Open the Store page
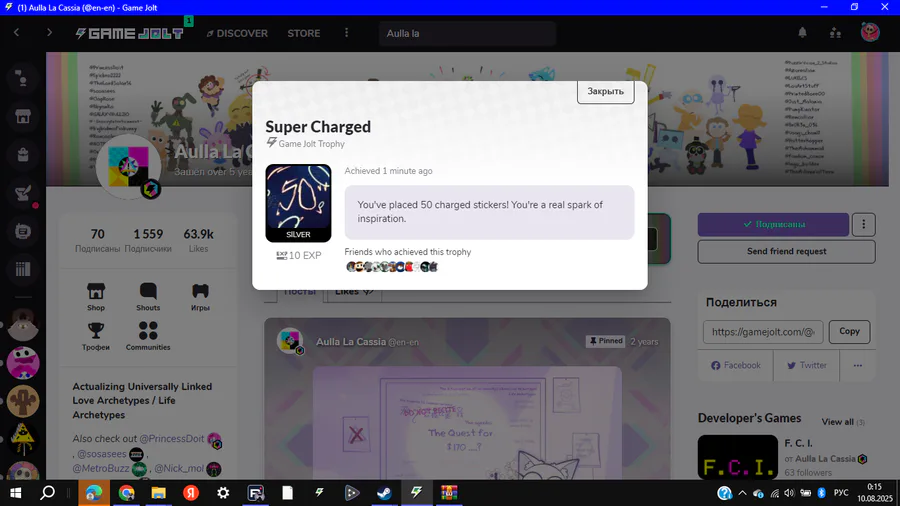This screenshot has height=506, width=900. (x=304, y=33)
